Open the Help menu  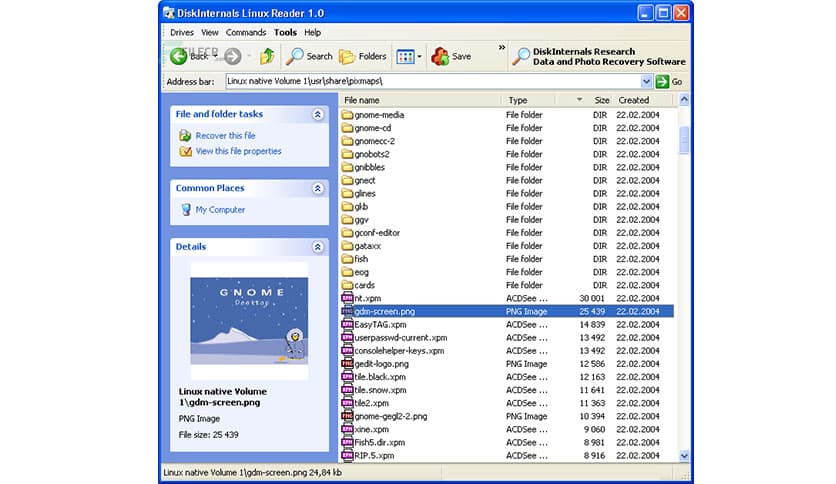point(312,33)
